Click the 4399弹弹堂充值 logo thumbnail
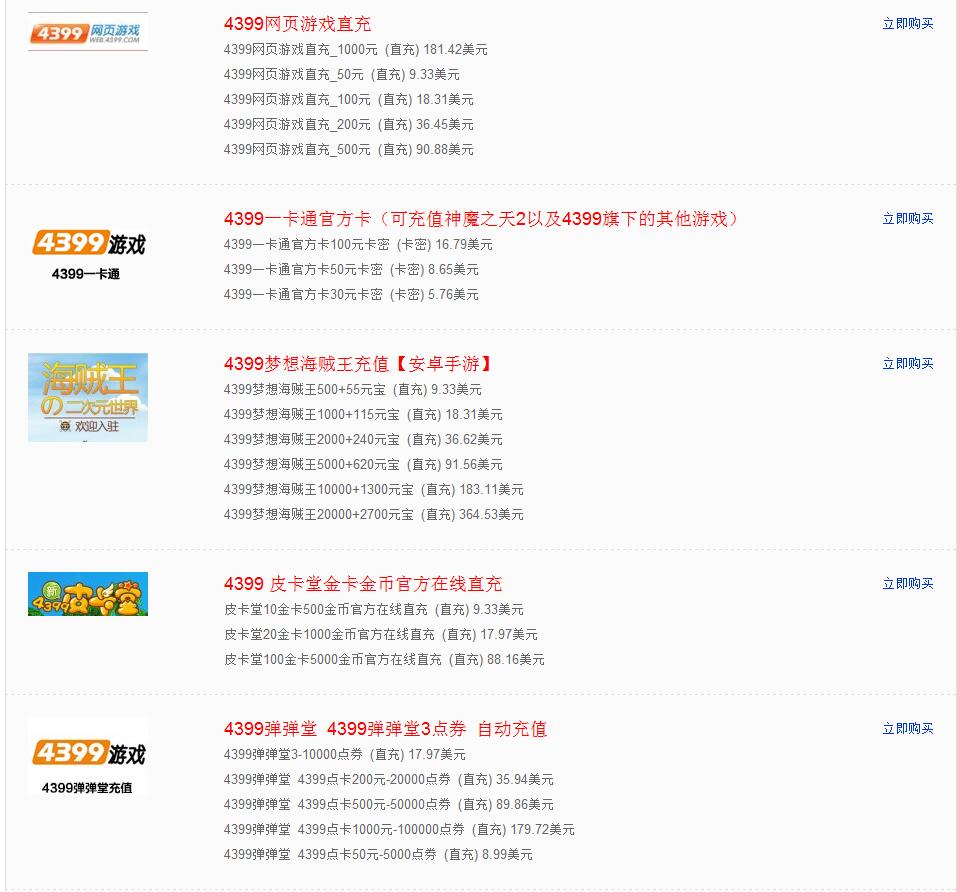 pos(88,757)
